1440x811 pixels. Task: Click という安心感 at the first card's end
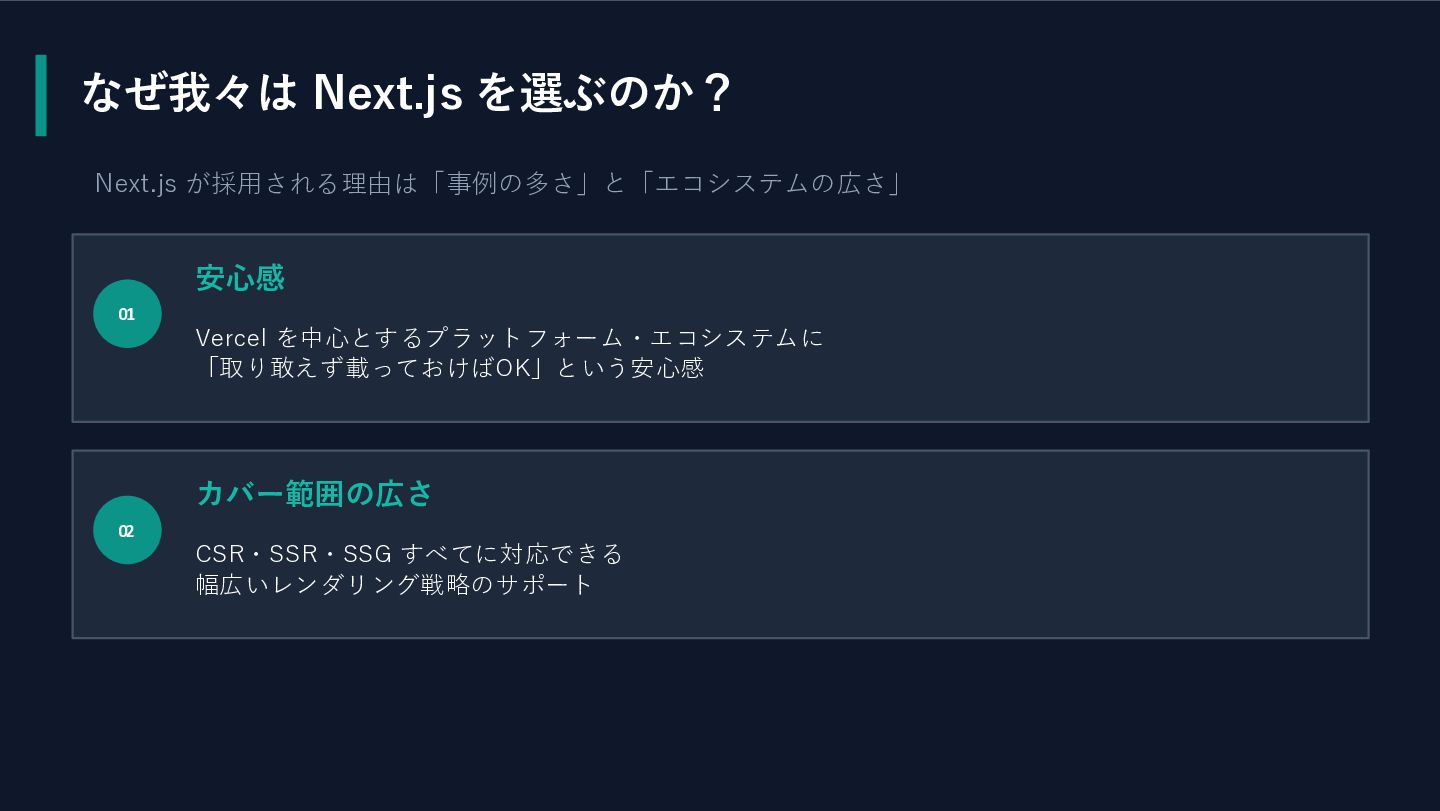tap(630, 368)
